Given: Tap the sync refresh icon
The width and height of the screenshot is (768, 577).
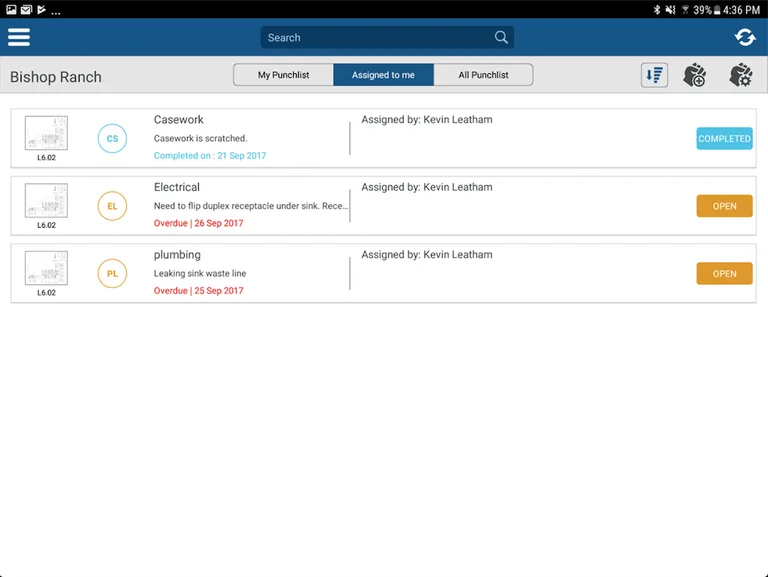Looking at the screenshot, I should pos(744,37).
